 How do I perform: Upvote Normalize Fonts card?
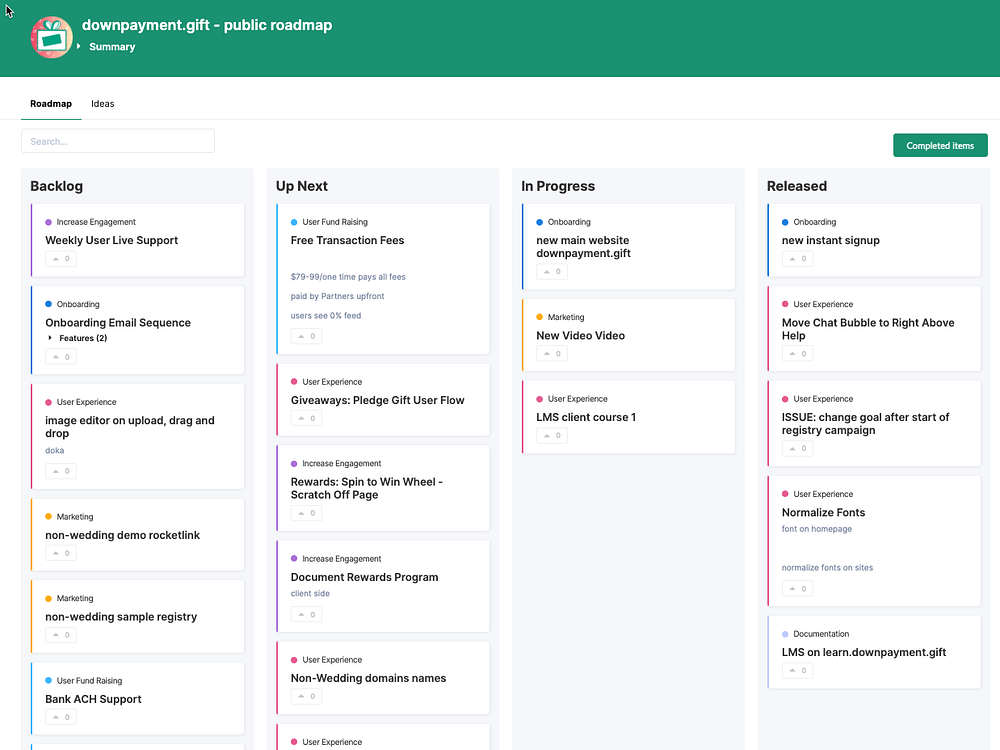(798, 589)
